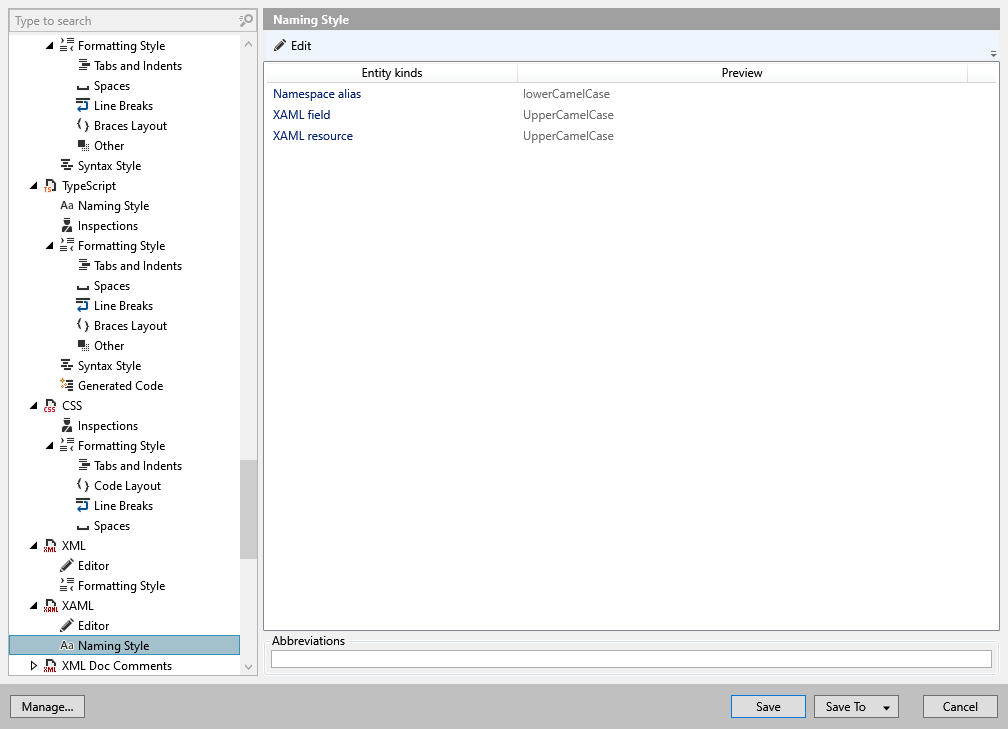Collapse the XAML tree node
The image size is (1008, 729).
[34, 605]
